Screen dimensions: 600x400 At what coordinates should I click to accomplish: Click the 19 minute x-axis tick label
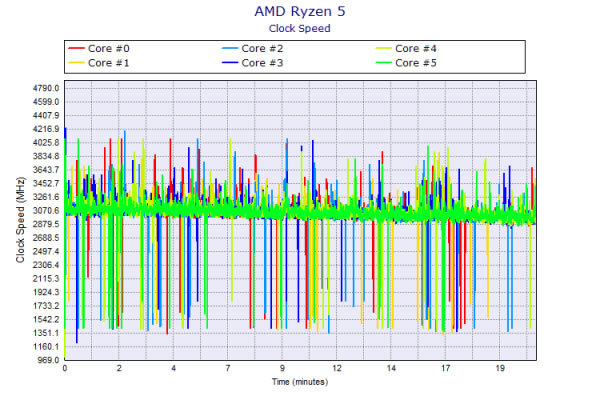[x=500, y=368]
